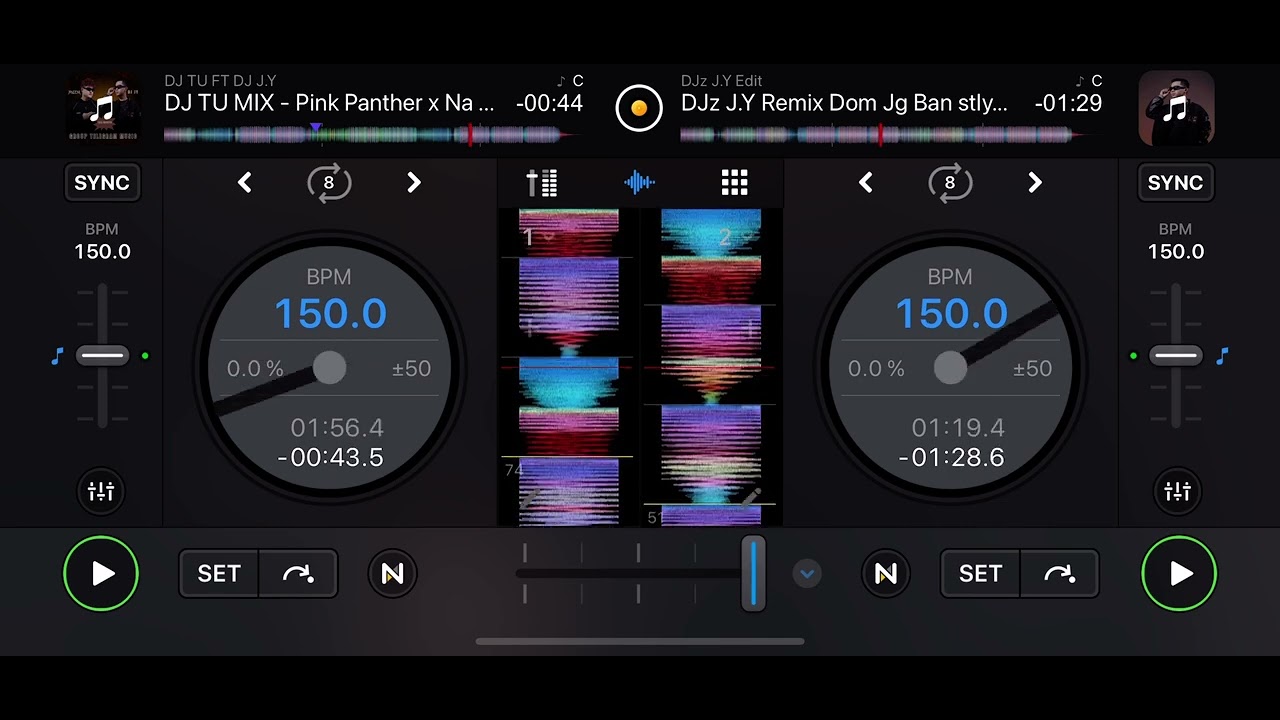Jump to cue on right deck
Screen dimensions: 1280x720
[x=1059, y=574]
